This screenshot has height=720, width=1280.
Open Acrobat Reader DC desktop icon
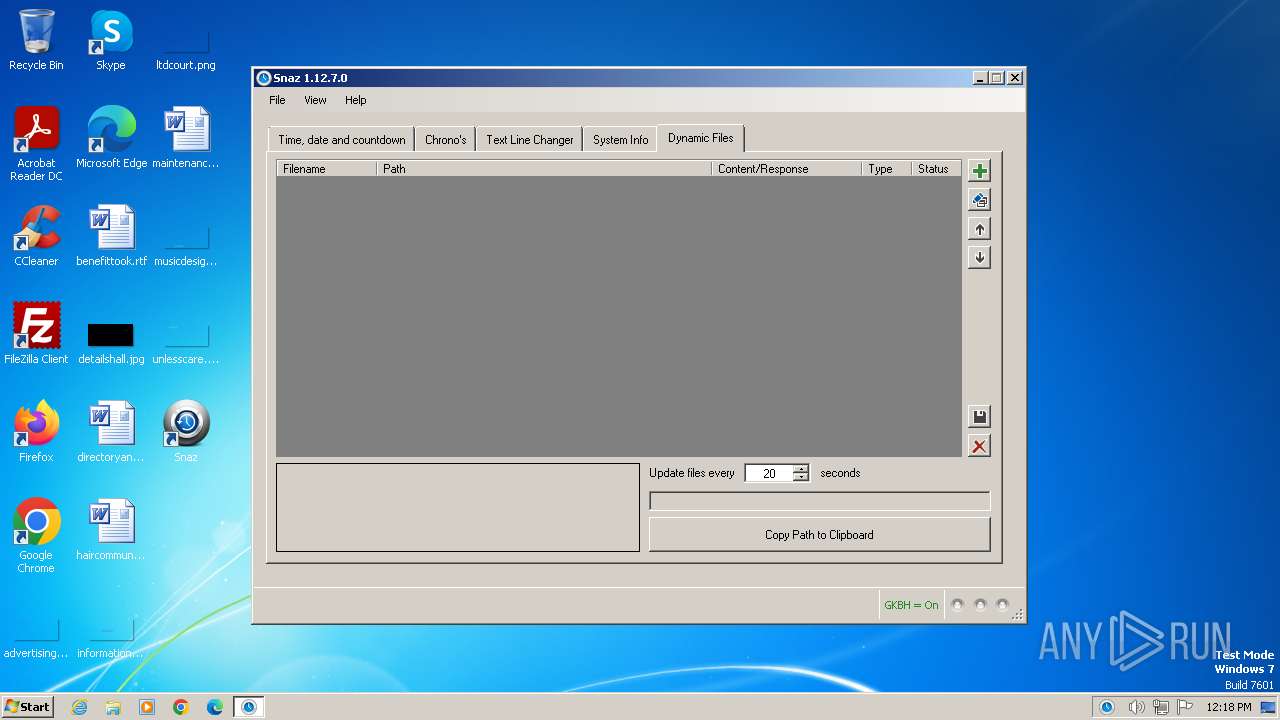point(36,144)
